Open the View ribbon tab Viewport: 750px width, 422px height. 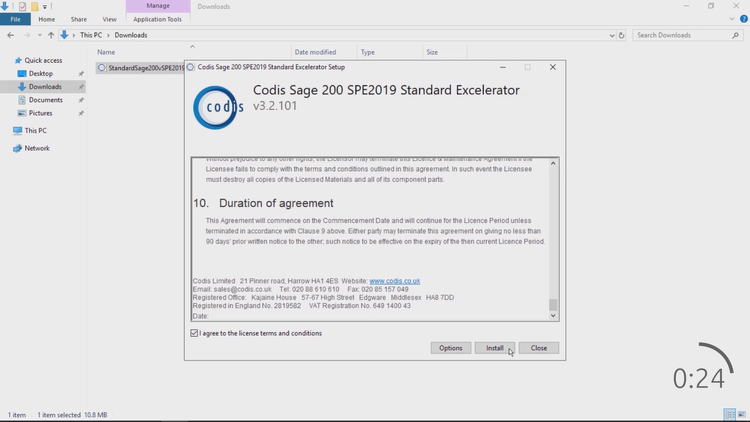(109, 19)
